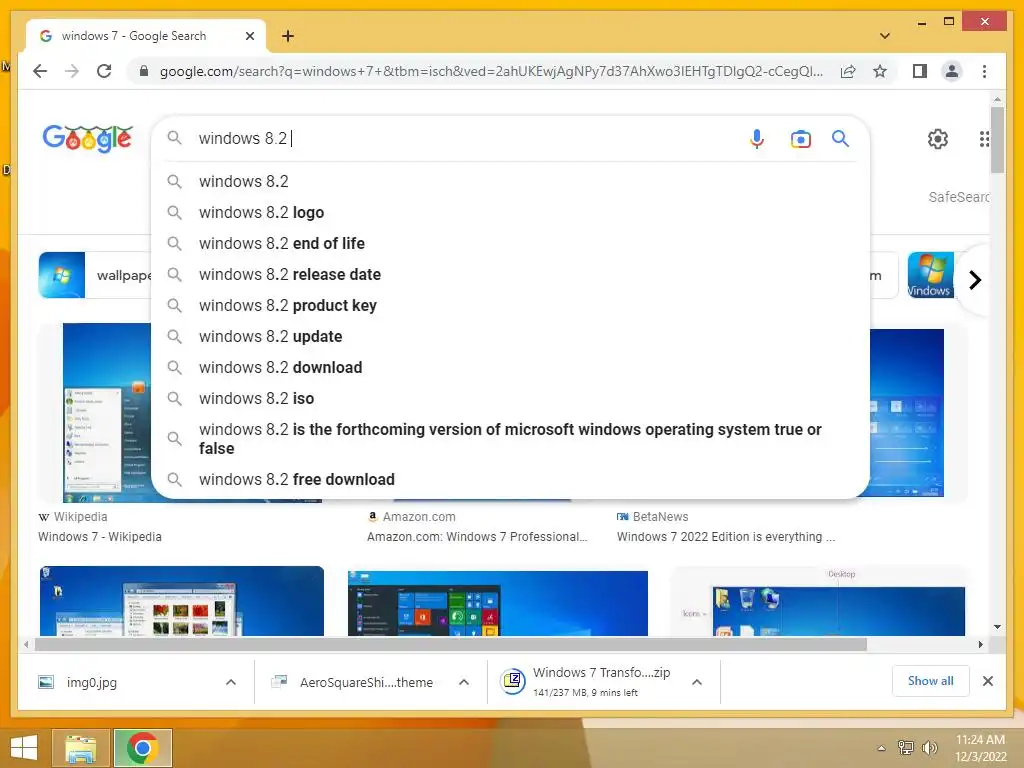Image resolution: width=1024 pixels, height=768 pixels.
Task: Click the Windows 7 Transfo....zip download in progress
Action: (586, 682)
